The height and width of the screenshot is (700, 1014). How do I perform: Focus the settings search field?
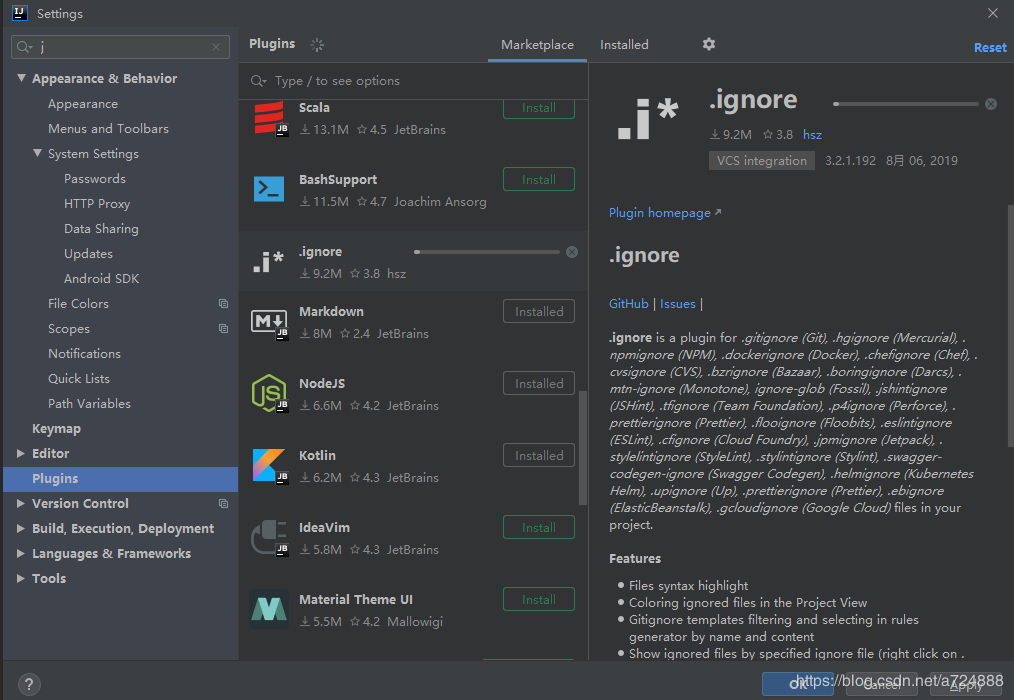(120, 47)
